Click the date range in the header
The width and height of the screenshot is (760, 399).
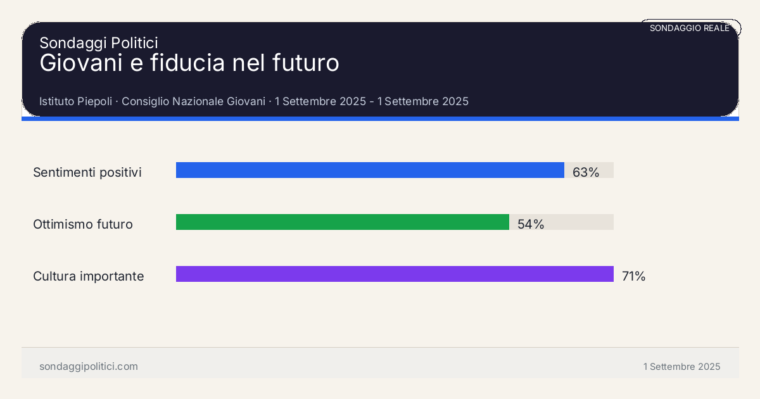coord(371,101)
